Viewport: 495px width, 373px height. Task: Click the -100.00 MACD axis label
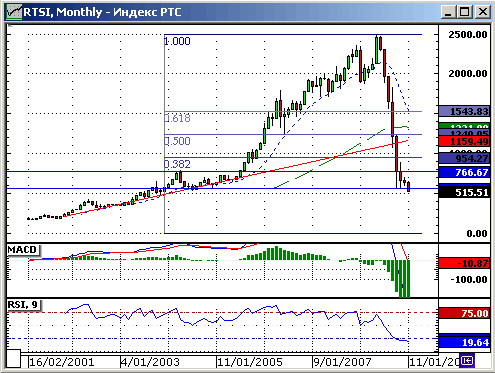pyautogui.click(x=469, y=279)
